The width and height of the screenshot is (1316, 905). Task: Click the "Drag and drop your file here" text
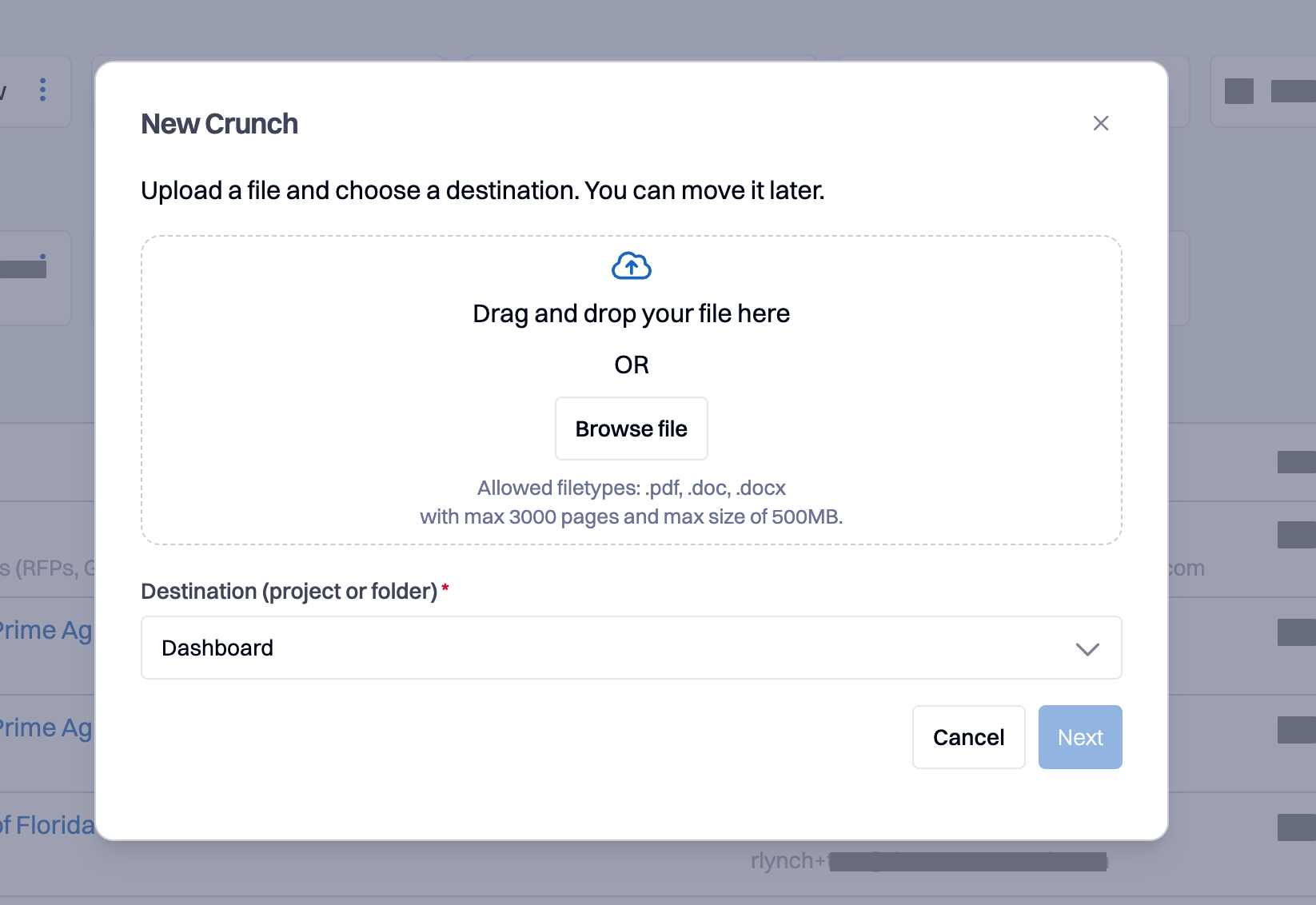click(x=632, y=313)
